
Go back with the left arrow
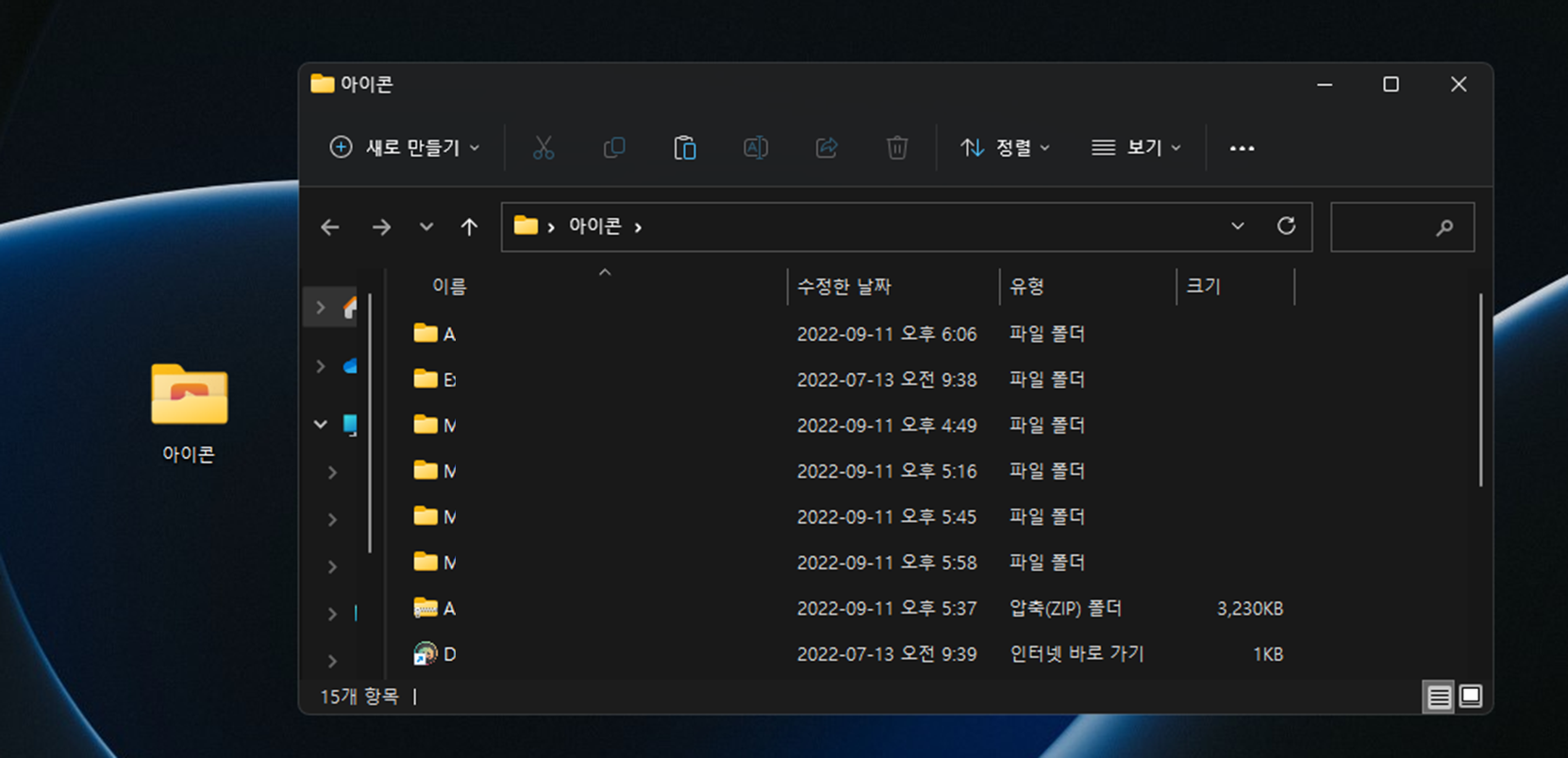[330, 227]
